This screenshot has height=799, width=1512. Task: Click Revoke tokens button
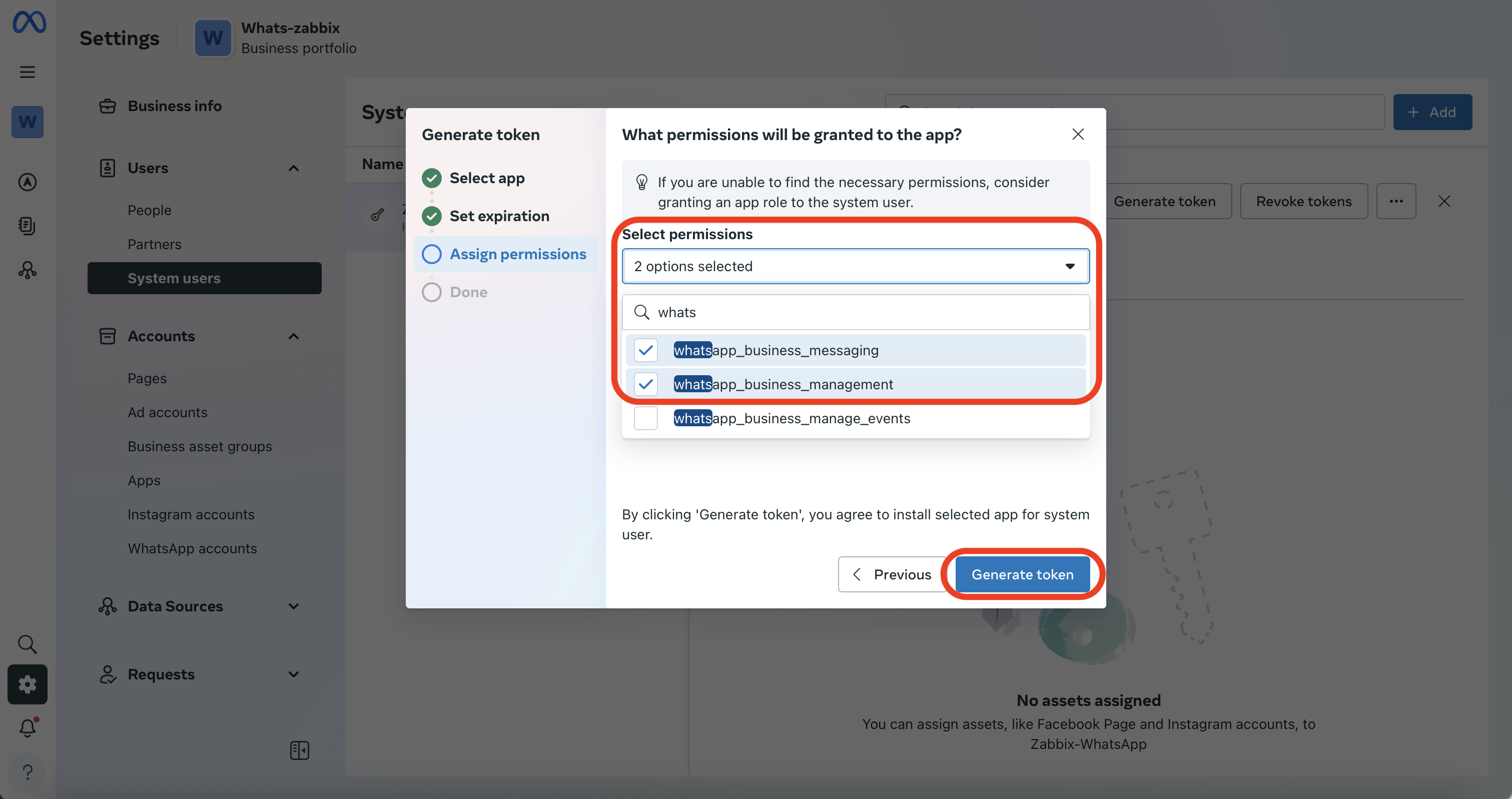click(x=1304, y=201)
